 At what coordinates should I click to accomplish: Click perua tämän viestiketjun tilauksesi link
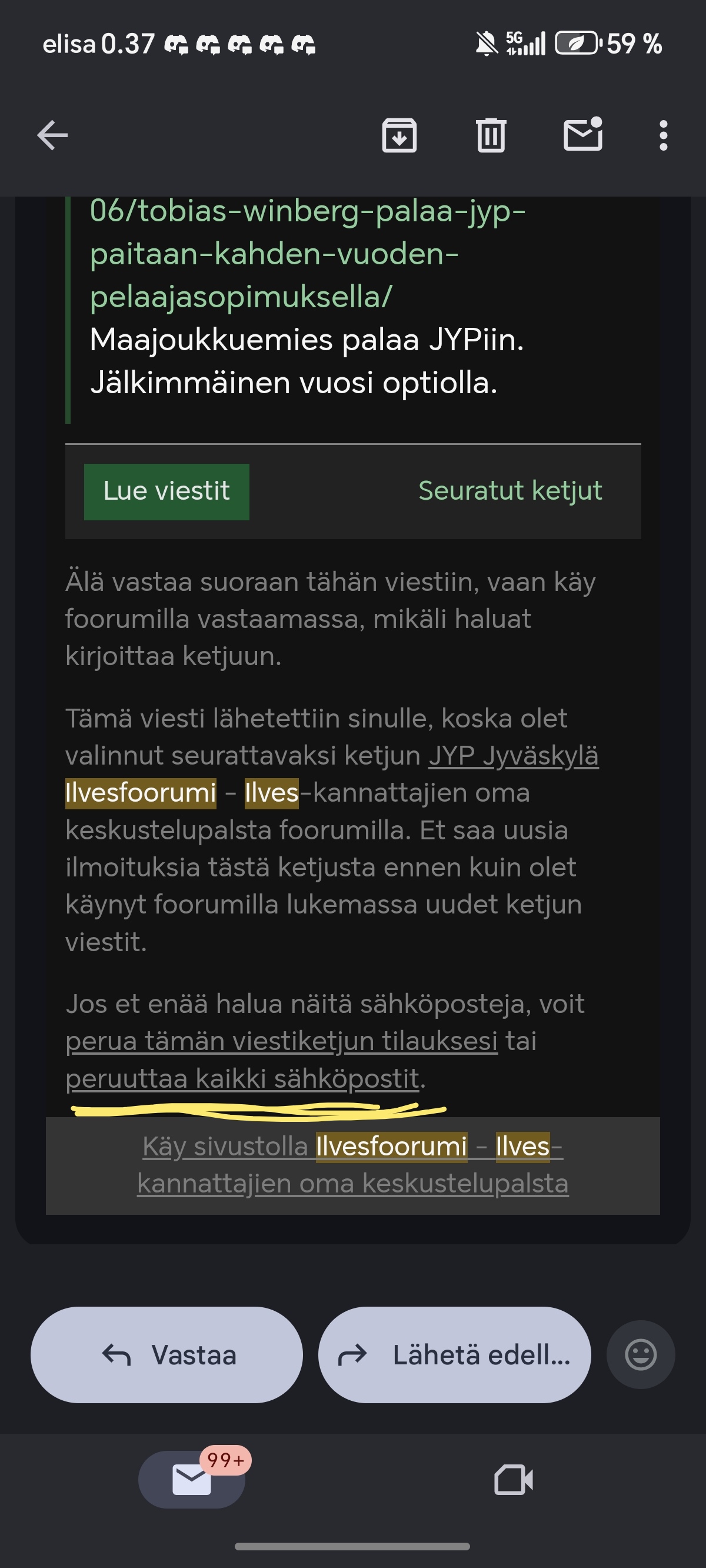(282, 1041)
